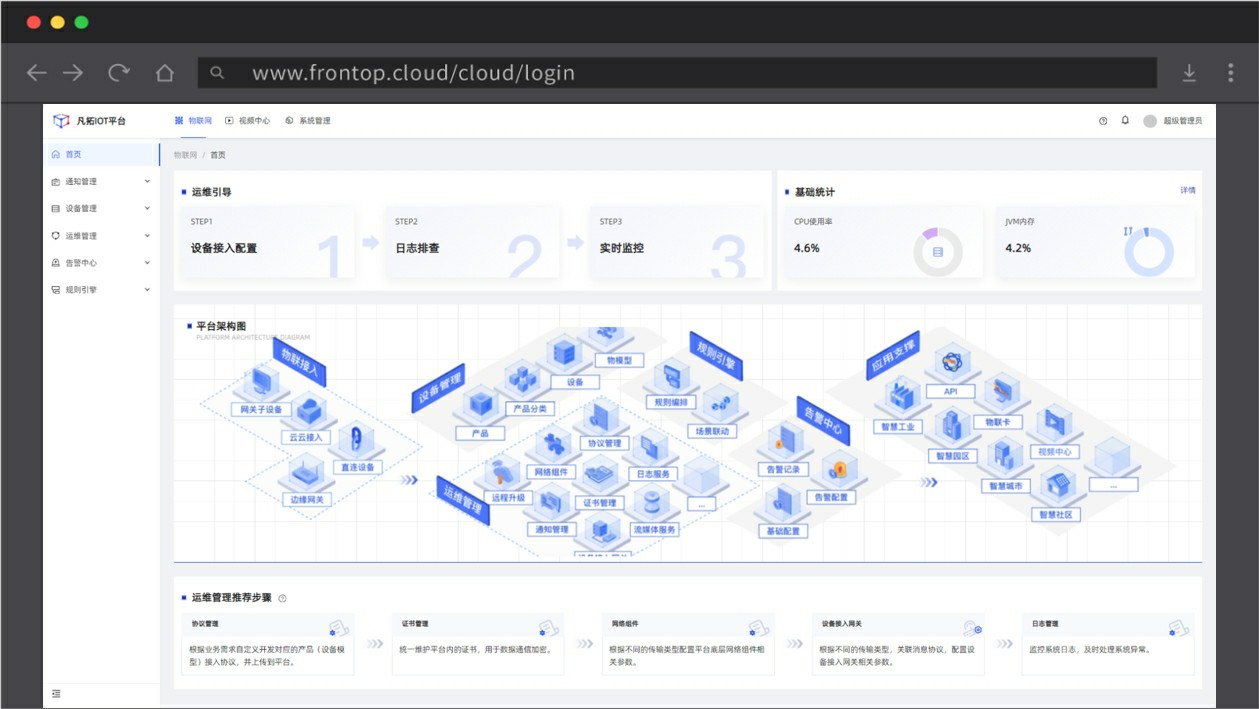The image size is (1259, 709).
Task: Click the browser download icon
Action: [1189, 73]
